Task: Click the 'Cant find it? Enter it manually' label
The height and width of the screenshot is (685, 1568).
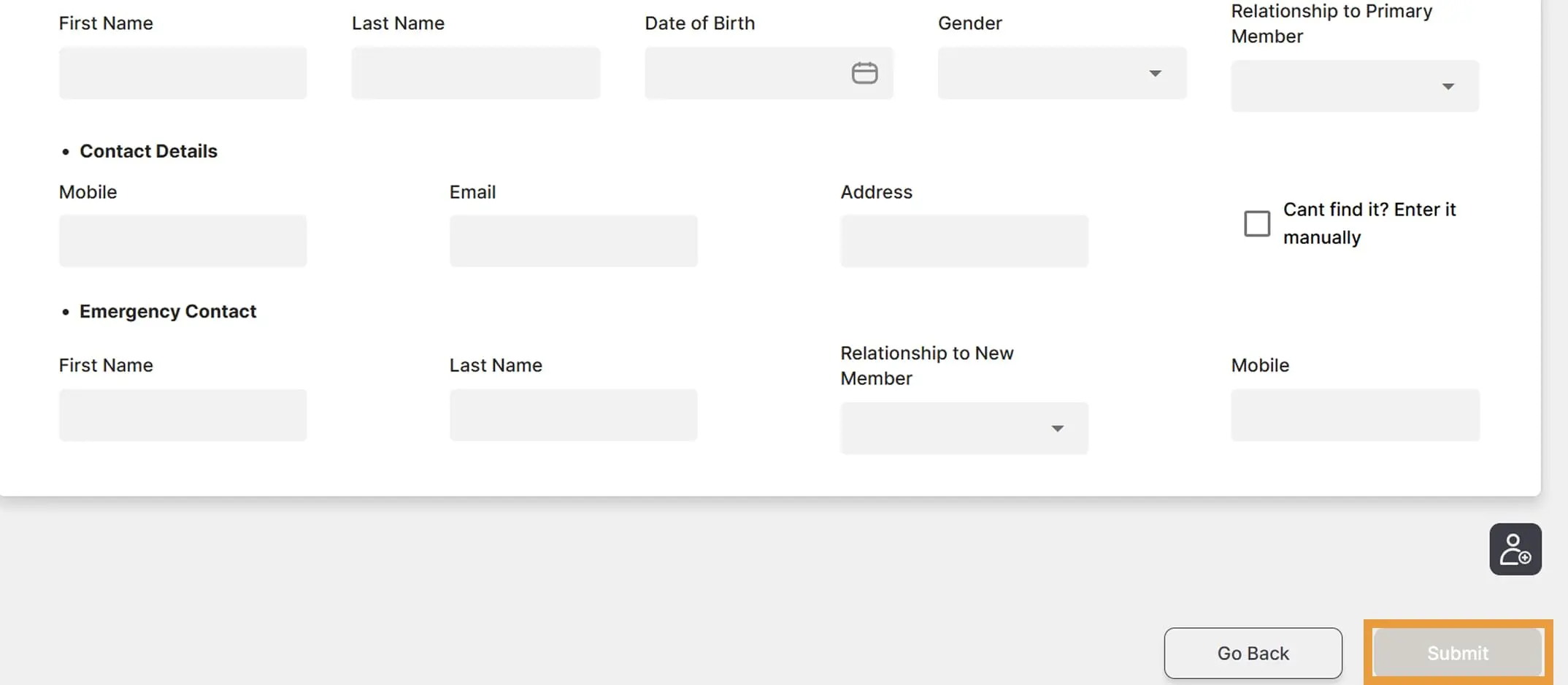Action: [1369, 223]
